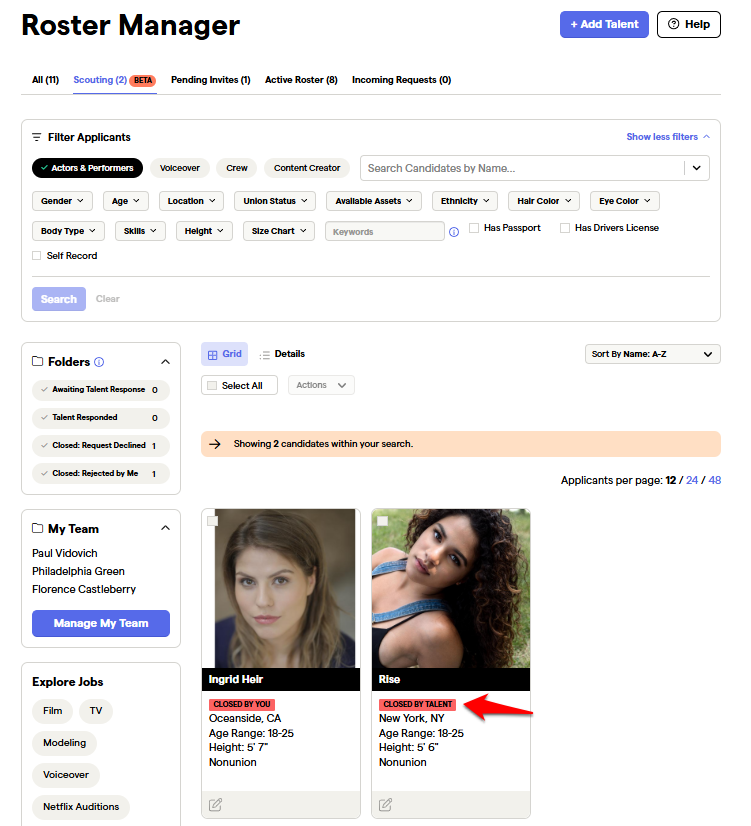This screenshot has height=826, width=751.
Task: Switch to Grid view icon
Action: [x=213, y=355]
